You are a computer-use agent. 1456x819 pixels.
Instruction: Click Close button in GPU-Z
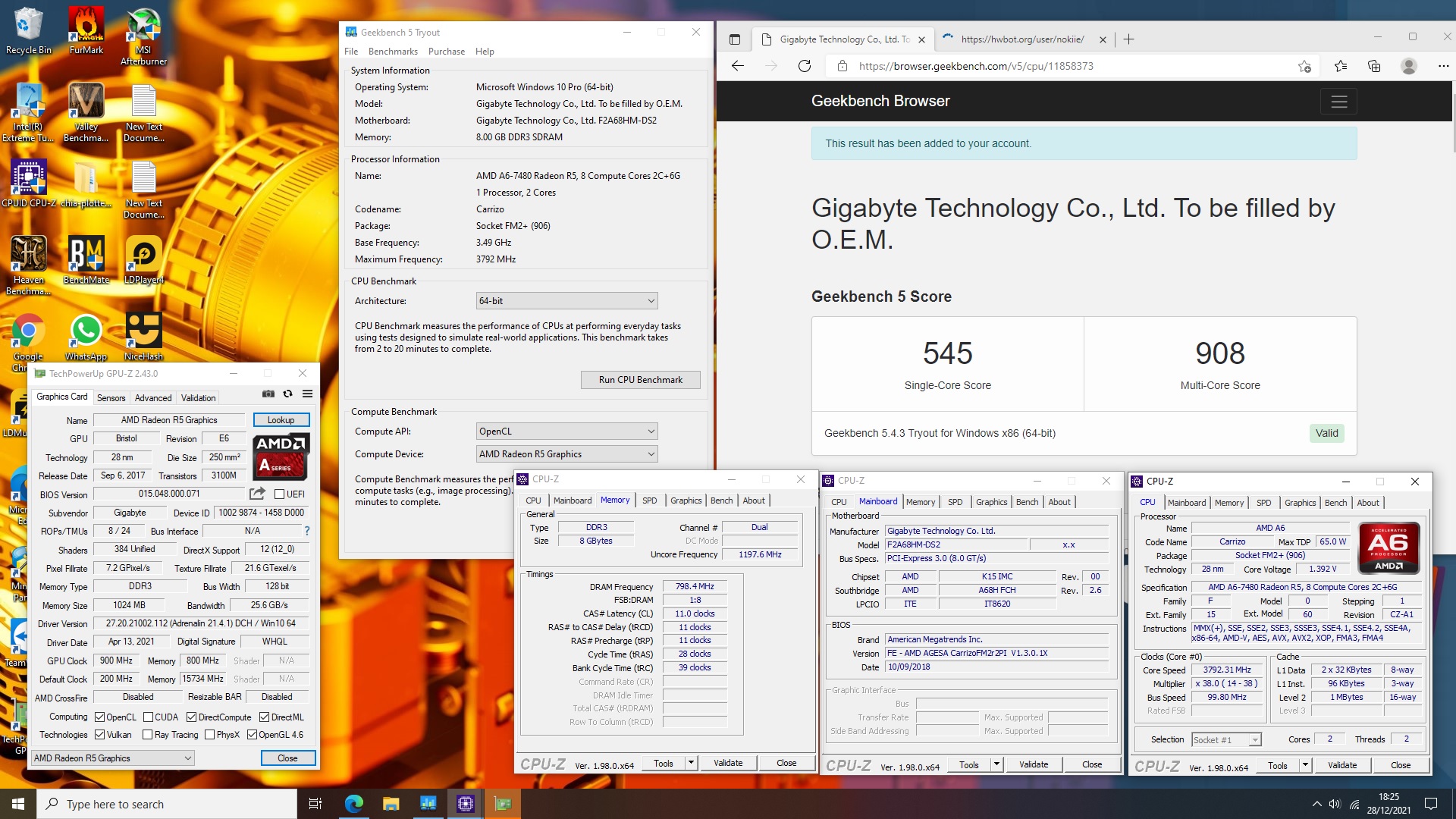pyautogui.click(x=287, y=758)
